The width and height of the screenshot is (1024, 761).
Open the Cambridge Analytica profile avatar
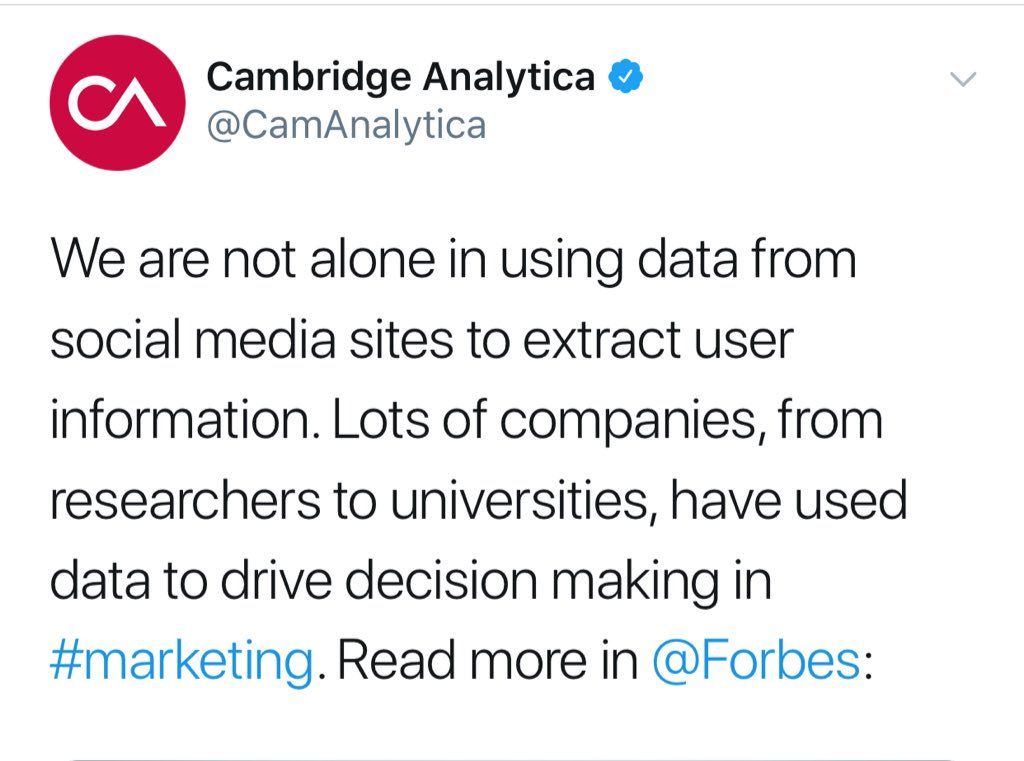click(x=119, y=102)
